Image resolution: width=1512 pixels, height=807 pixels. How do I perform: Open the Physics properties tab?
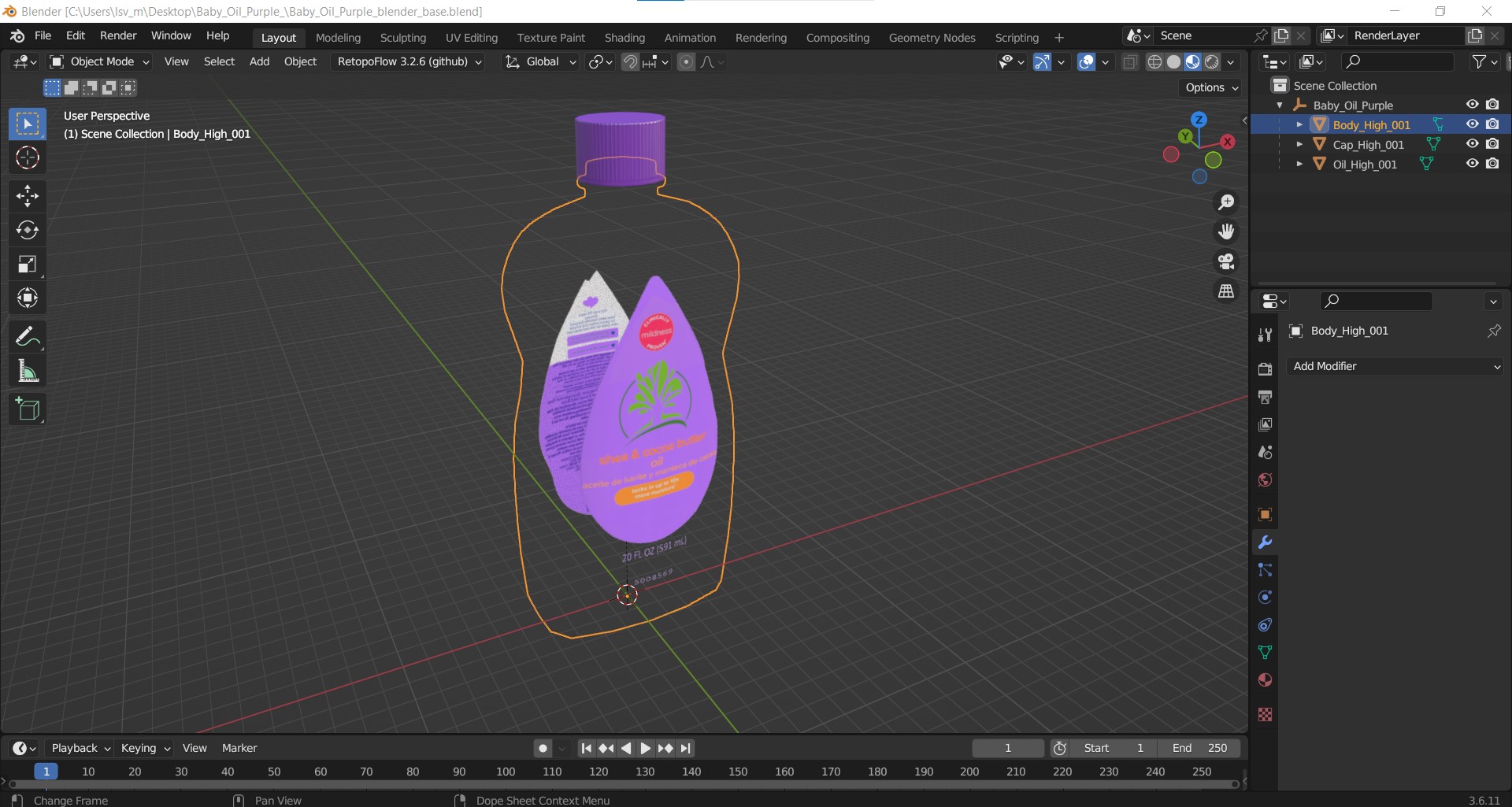(1265, 598)
